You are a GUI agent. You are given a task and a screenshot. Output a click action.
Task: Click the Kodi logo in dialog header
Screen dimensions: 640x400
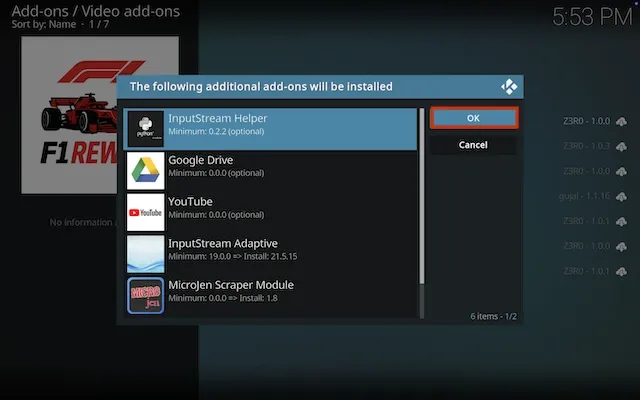pos(509,87)
